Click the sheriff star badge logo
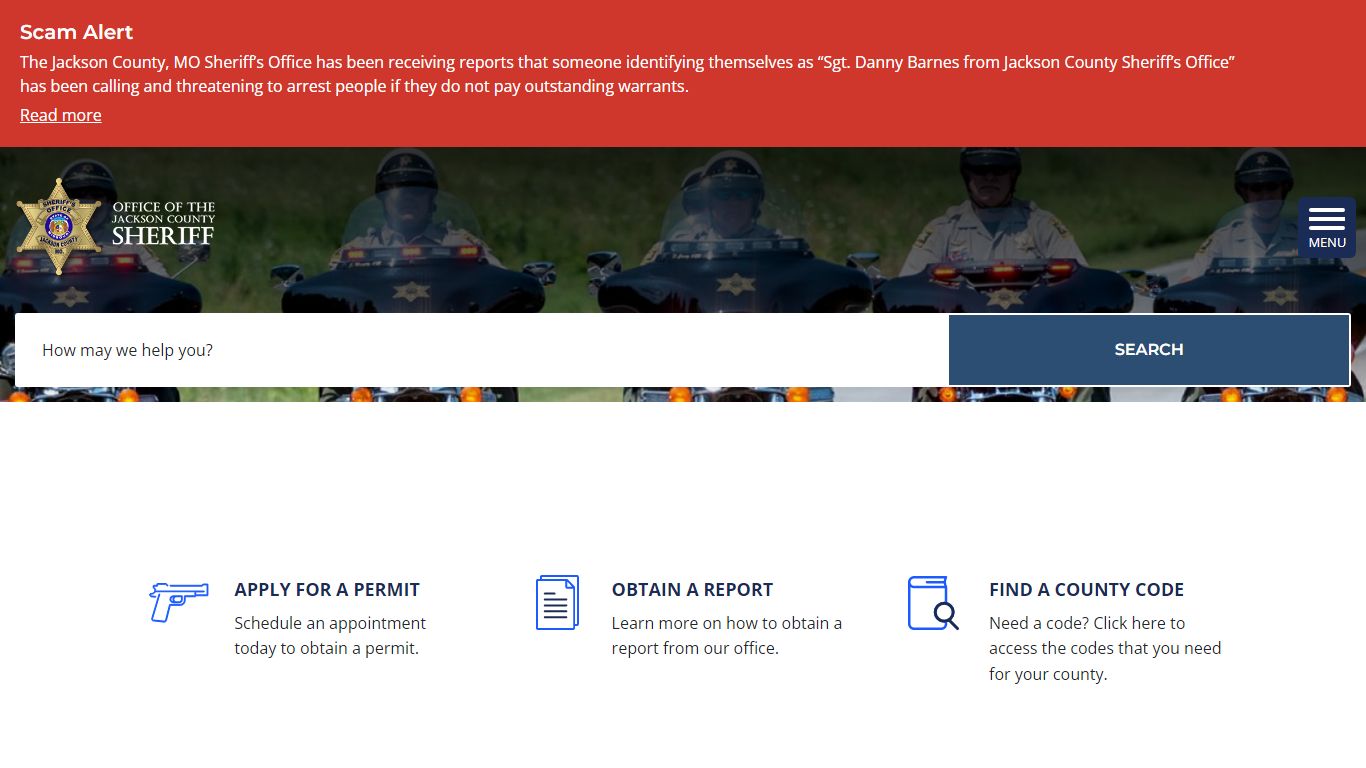The width and height of the screenshot is (1366, 768). [59, 227]
